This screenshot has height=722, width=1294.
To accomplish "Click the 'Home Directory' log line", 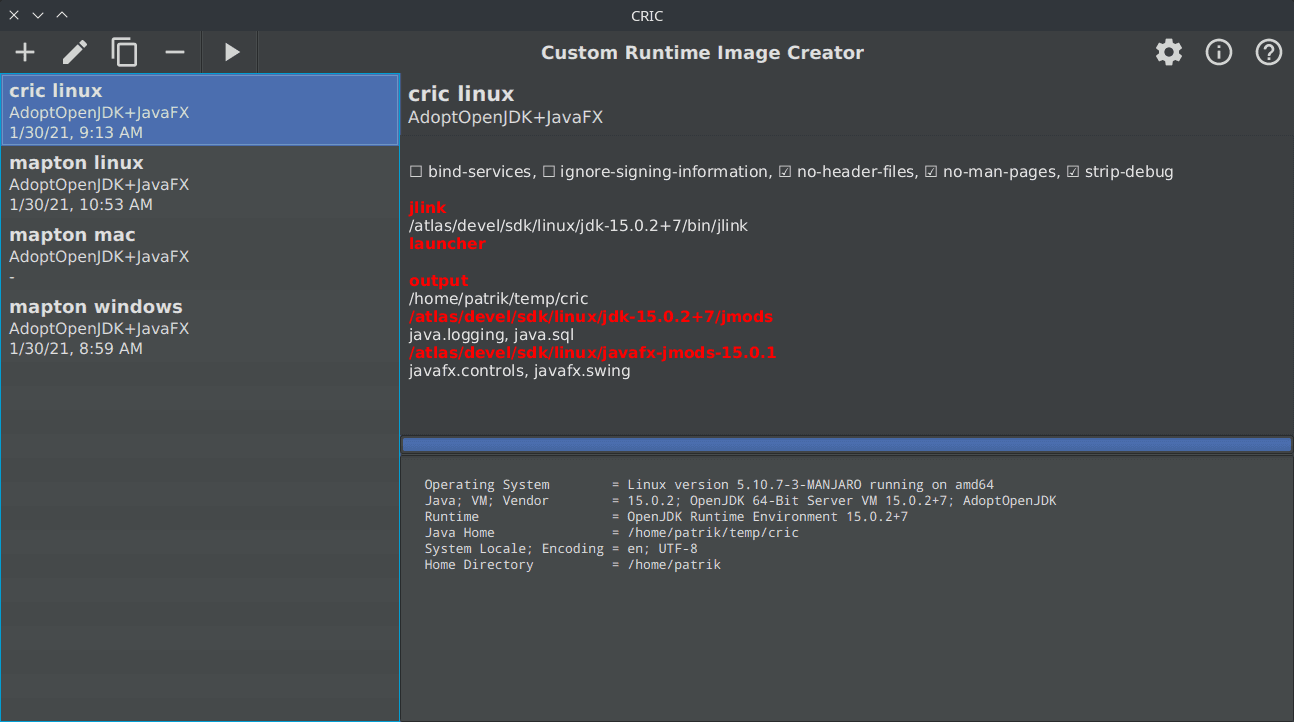I will pos(572,565).
